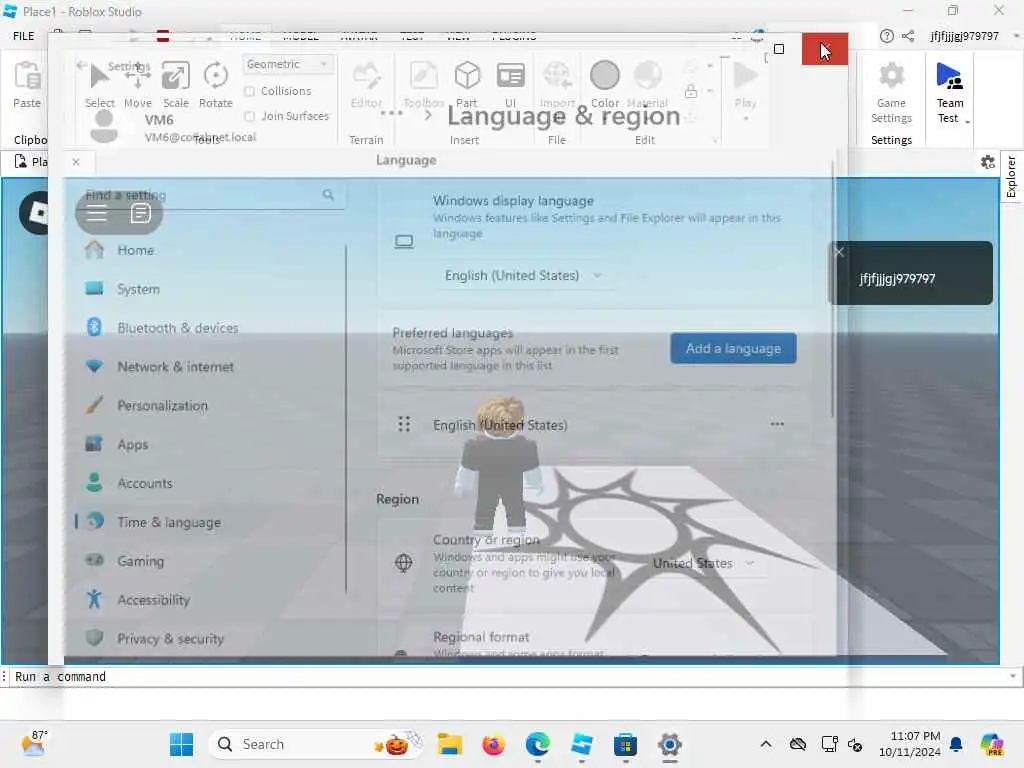Open the Geometric snapping mode dropdown
Image resolution: width=1024 pixels, height=768 pixels.
tap(288, 64)
